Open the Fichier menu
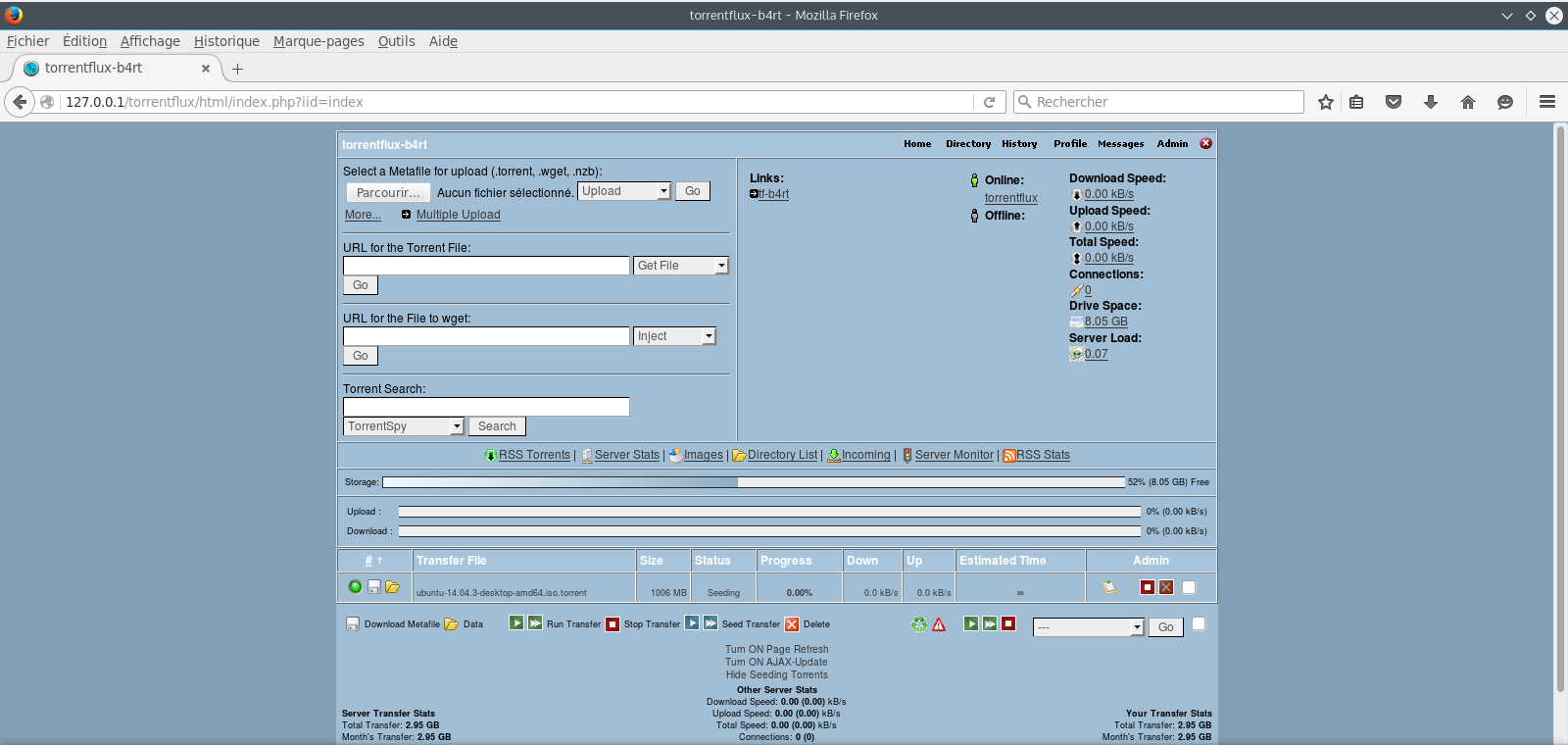Image resolution: width=1568 pixels, height=745 pixels. click(27, 41)
